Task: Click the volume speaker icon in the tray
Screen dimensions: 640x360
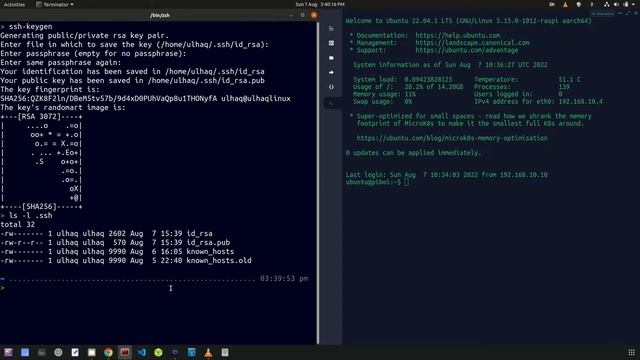Action: pos(616,4)
